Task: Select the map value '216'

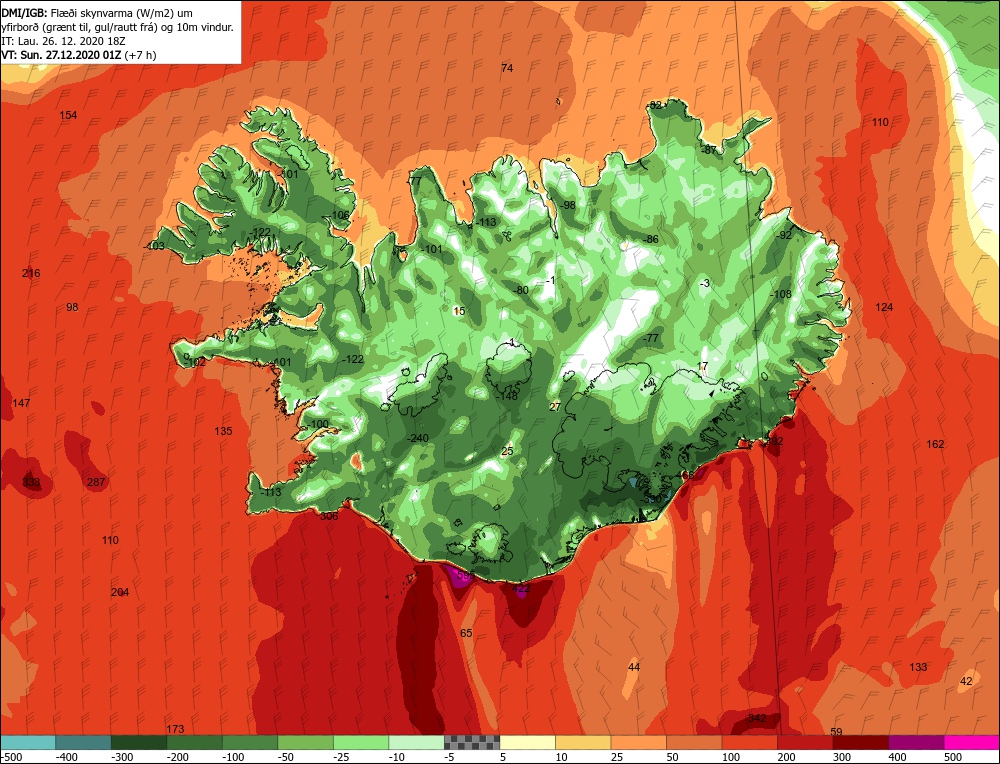Action: pos(31,273)
